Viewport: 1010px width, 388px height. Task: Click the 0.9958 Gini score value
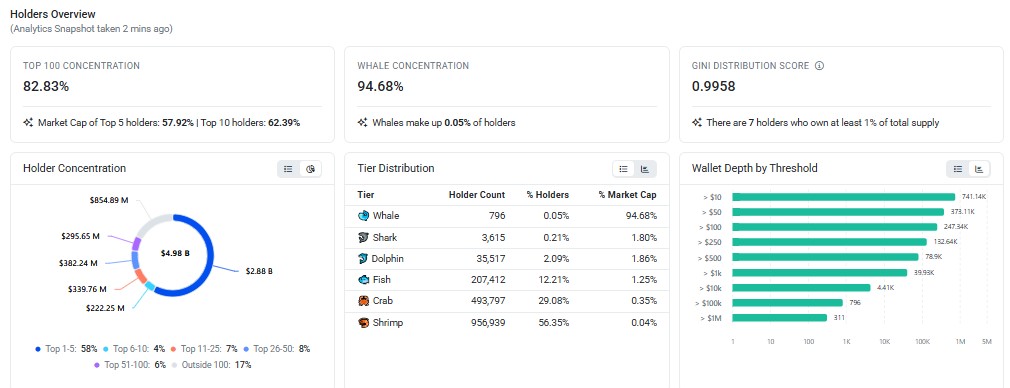714,86
